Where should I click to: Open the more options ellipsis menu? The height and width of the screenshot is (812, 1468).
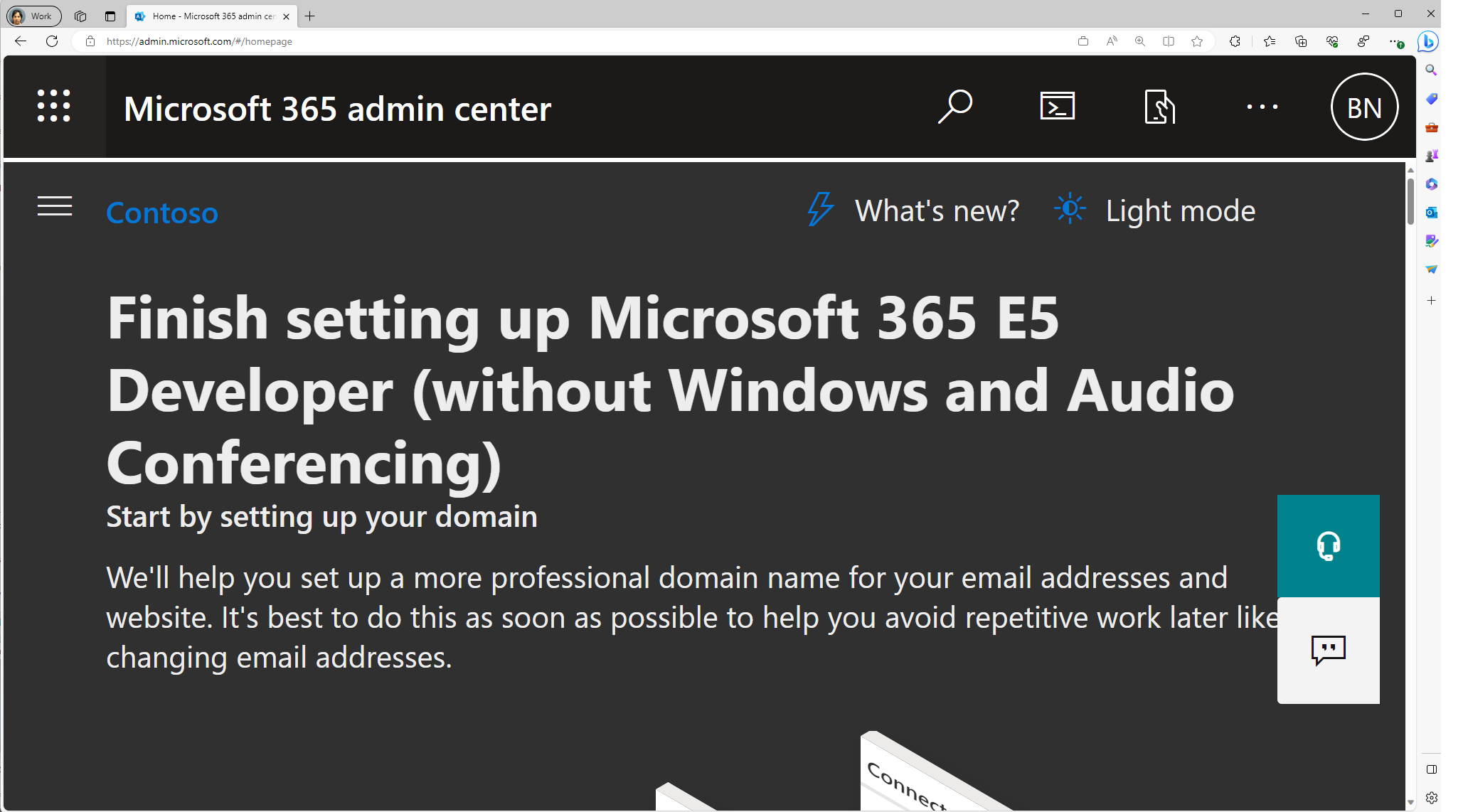[1262, 106]
